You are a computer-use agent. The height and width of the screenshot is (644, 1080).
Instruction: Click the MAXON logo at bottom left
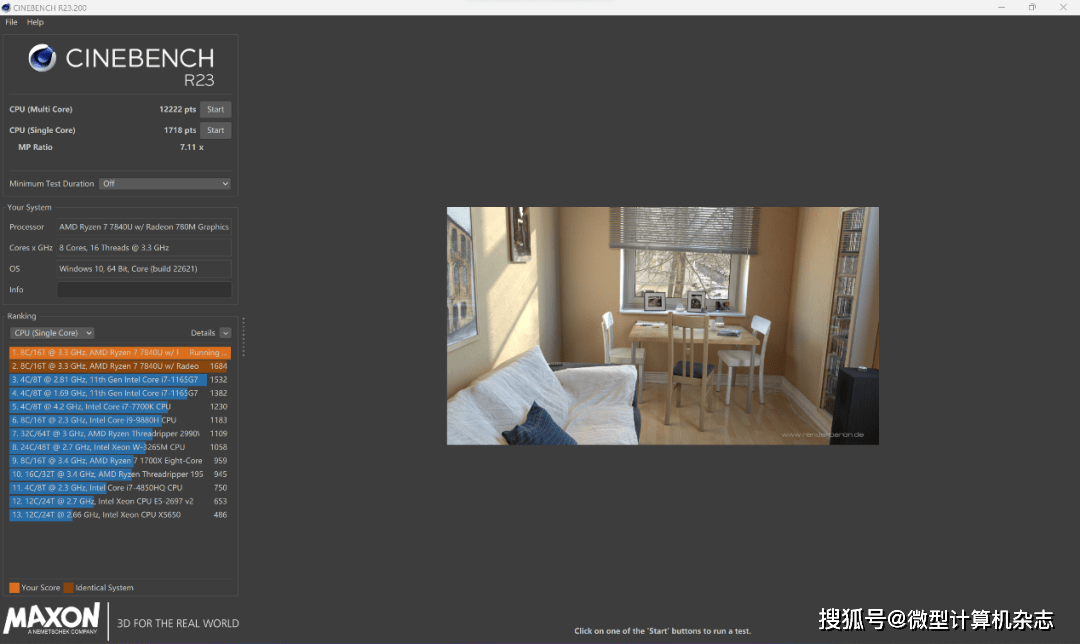(x=52, y=619)
